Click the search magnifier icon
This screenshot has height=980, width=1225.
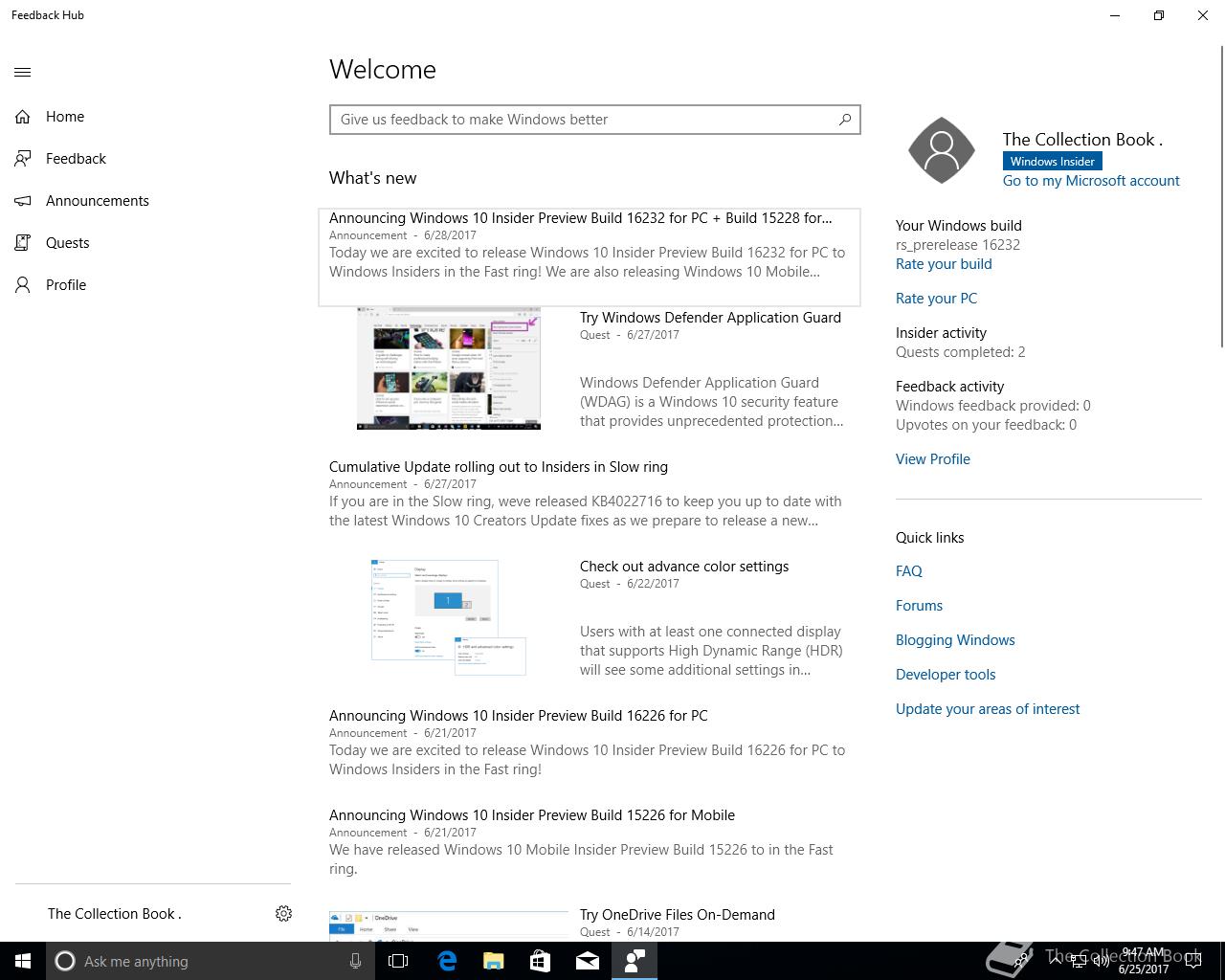(x=844, y=120)
